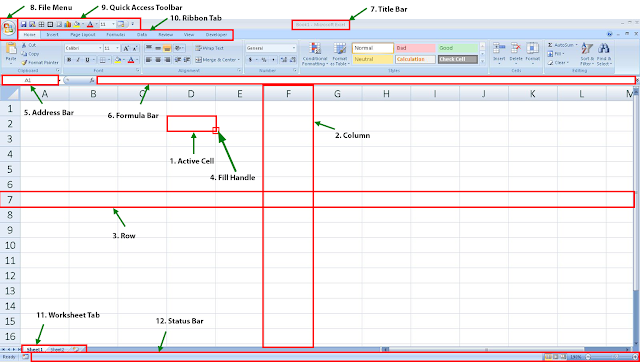Click Delete cells icon in Cells group
Image resolution: width=640 pixels, height=362 pixels.
click(x=516, y=49)
